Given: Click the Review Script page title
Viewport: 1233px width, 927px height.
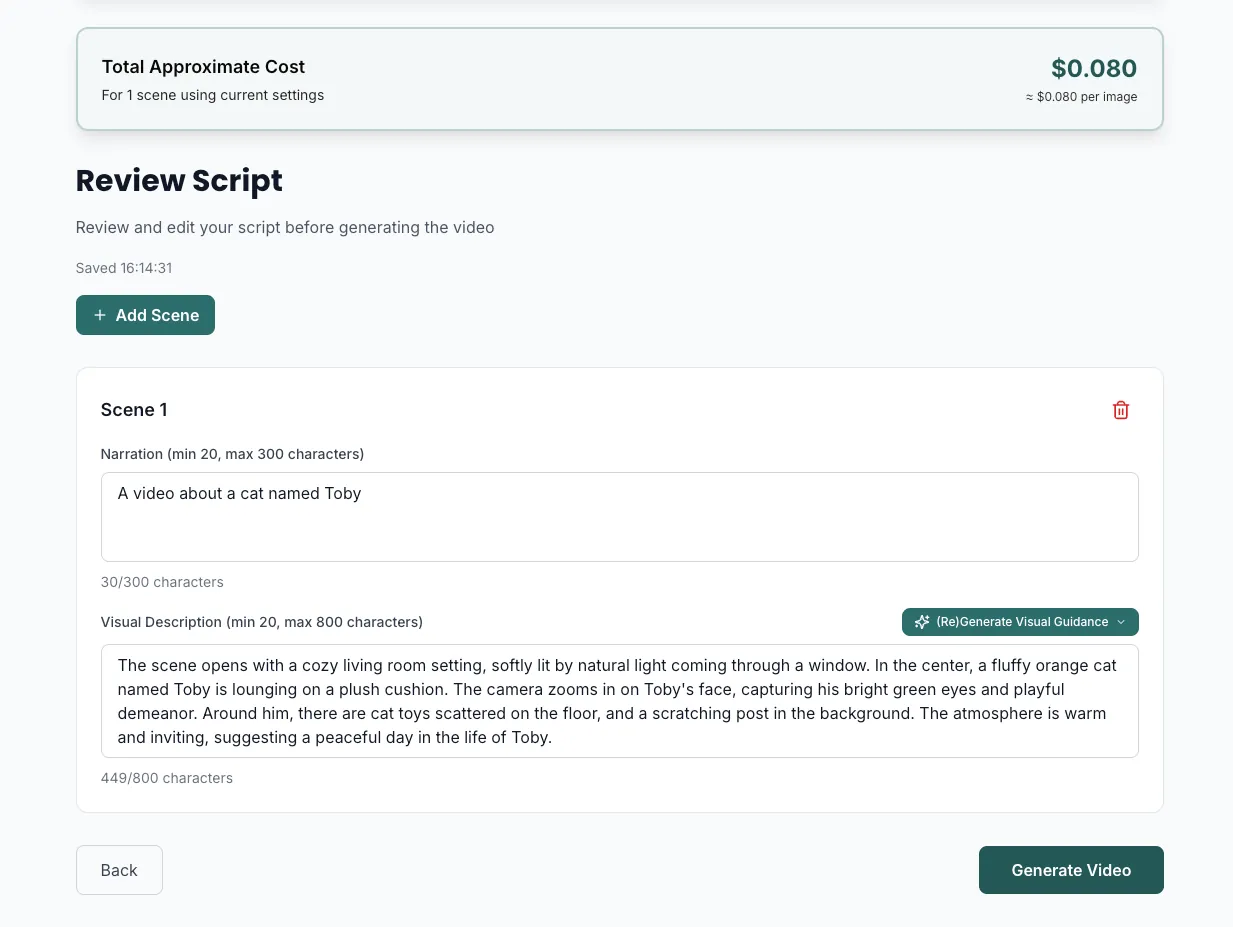Looking at the screenshot, I should point(178,181).
